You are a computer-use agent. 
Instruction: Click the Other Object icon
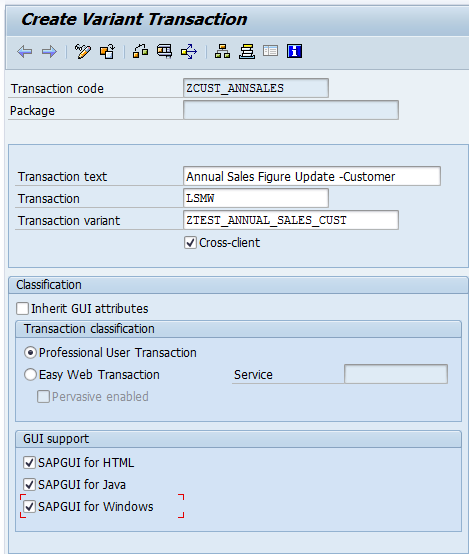point(107,52)
